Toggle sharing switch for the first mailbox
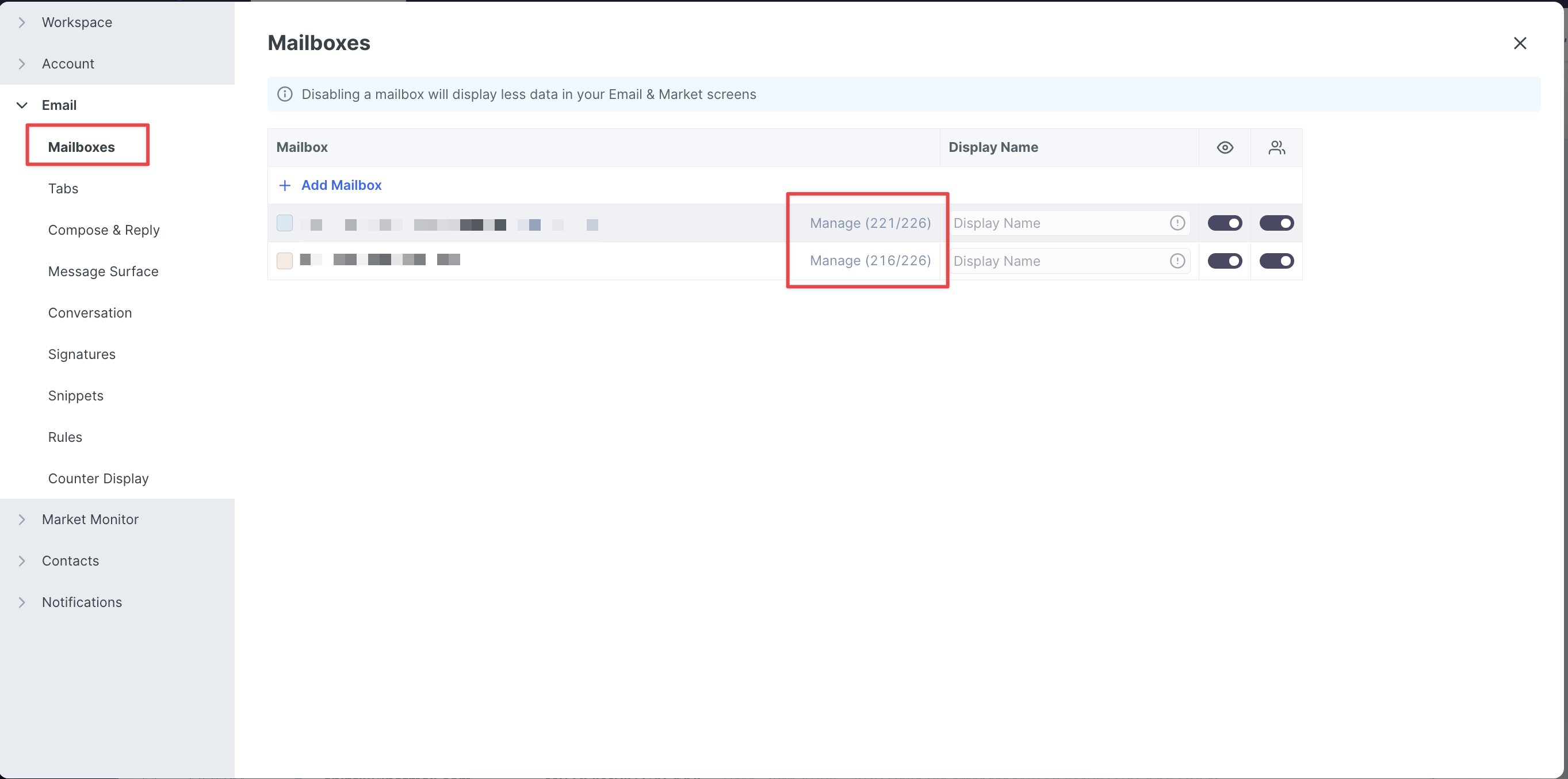This screenshot has width=1568, height=779. pos(1276,223)
